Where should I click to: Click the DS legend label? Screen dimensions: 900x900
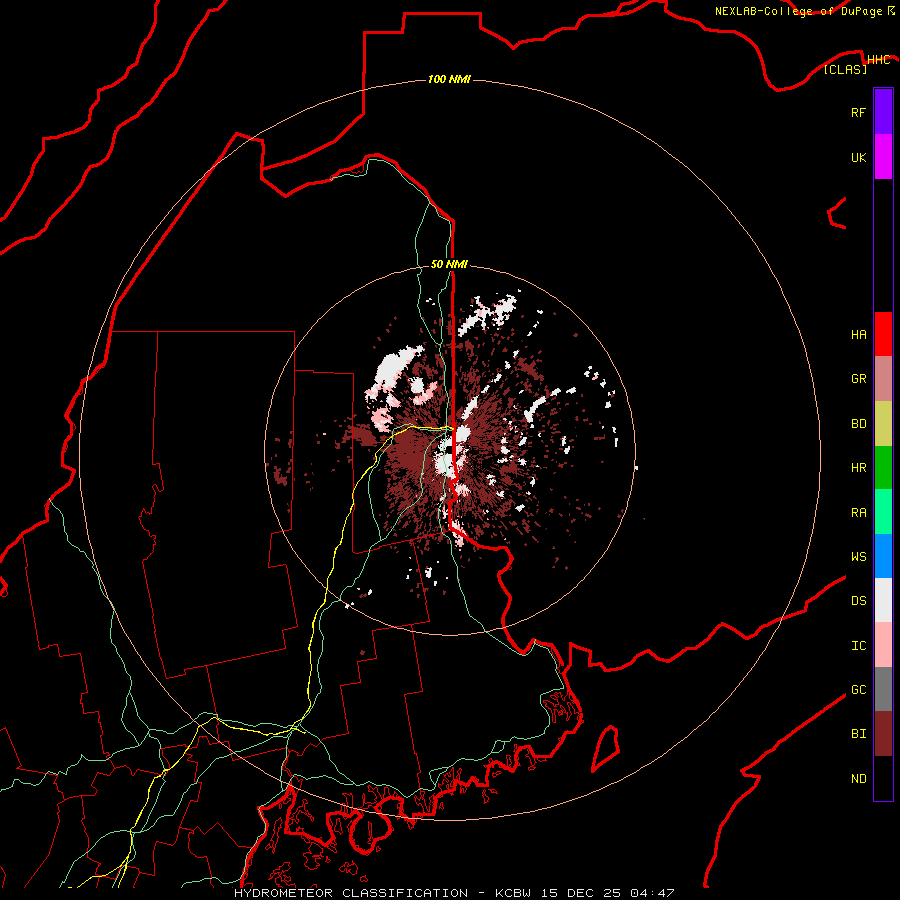858,601
